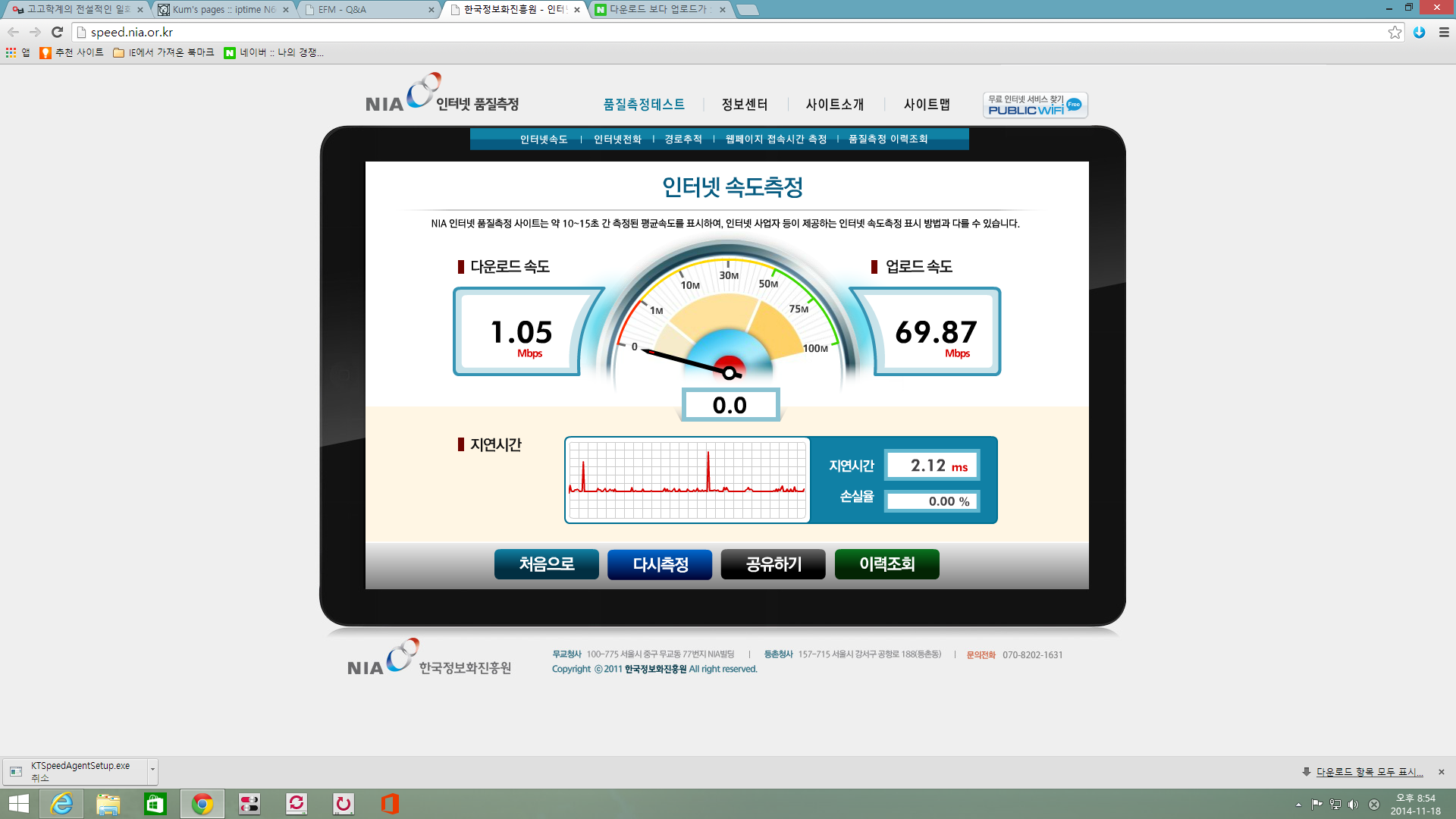This screenshot has width=1456, height=819.
Task: Open Microsoft Office taskbar icon
Action: pyautogui.click(x=391, y=804)
